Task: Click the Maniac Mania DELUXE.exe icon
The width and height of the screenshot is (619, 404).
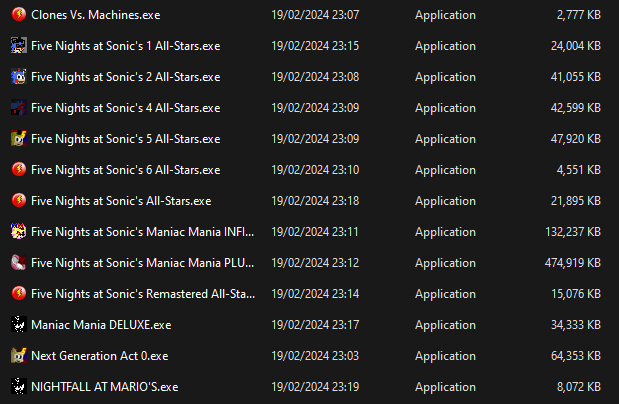Action: pyautogui.click(x=18, y=325)
